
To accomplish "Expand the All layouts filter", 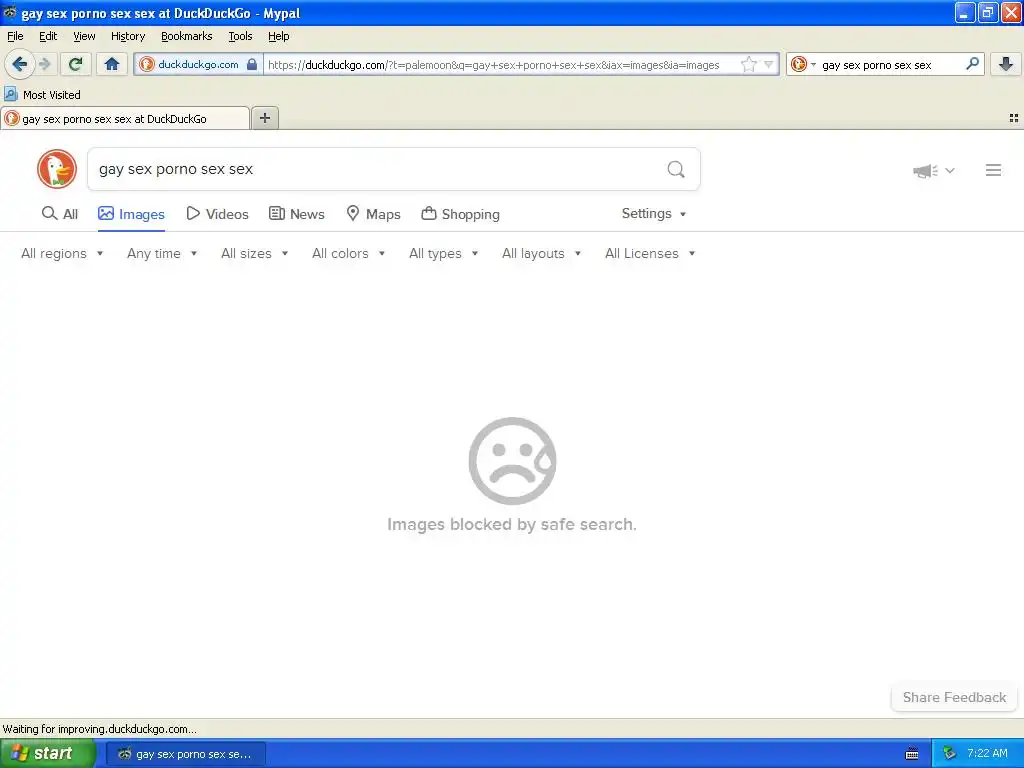I will pyautogui.click(x=541, y=253).
